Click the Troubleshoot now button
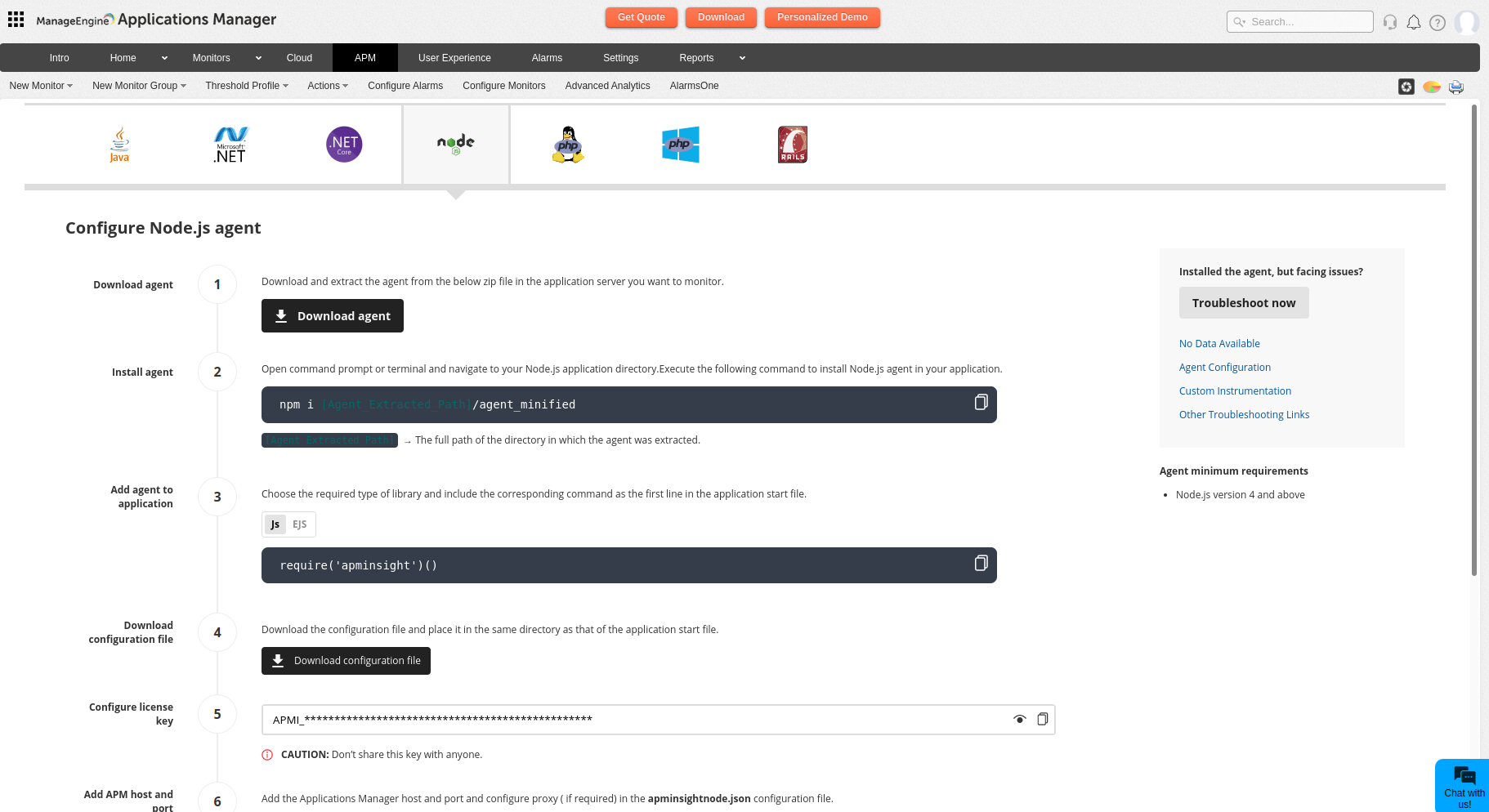The width and height of the screenshot is (1489, 812). point(1244,303)
